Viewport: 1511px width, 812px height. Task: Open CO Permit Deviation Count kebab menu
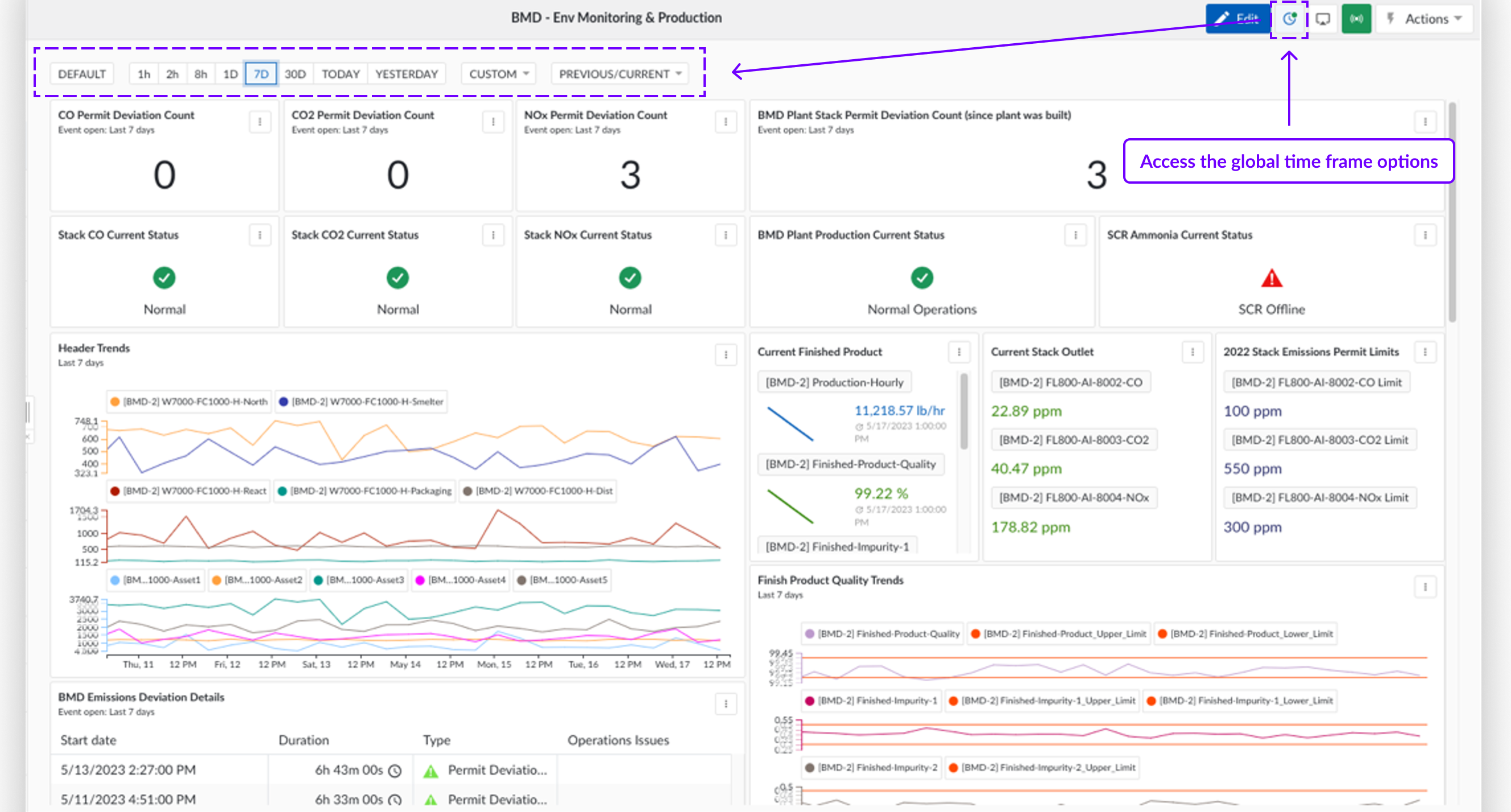click(259, 122)
